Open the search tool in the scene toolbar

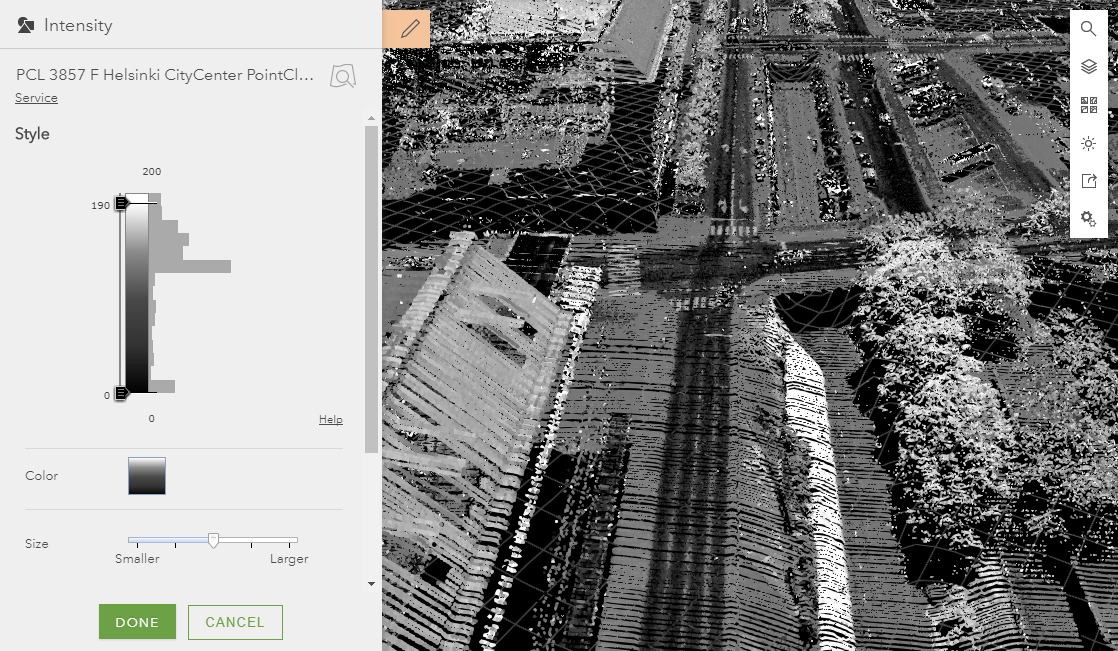1088,29
